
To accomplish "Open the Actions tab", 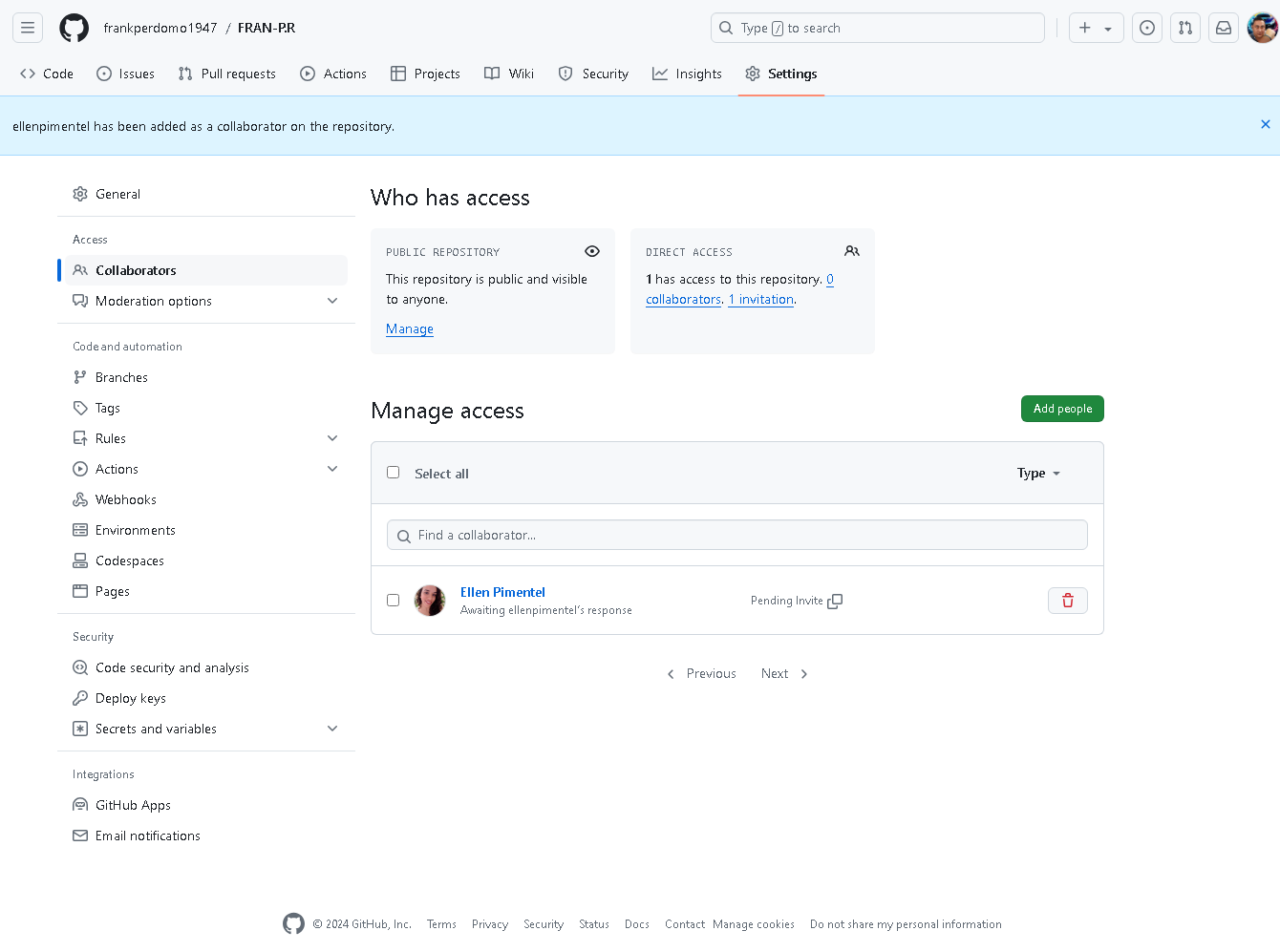I will click(x=333, y=74).
